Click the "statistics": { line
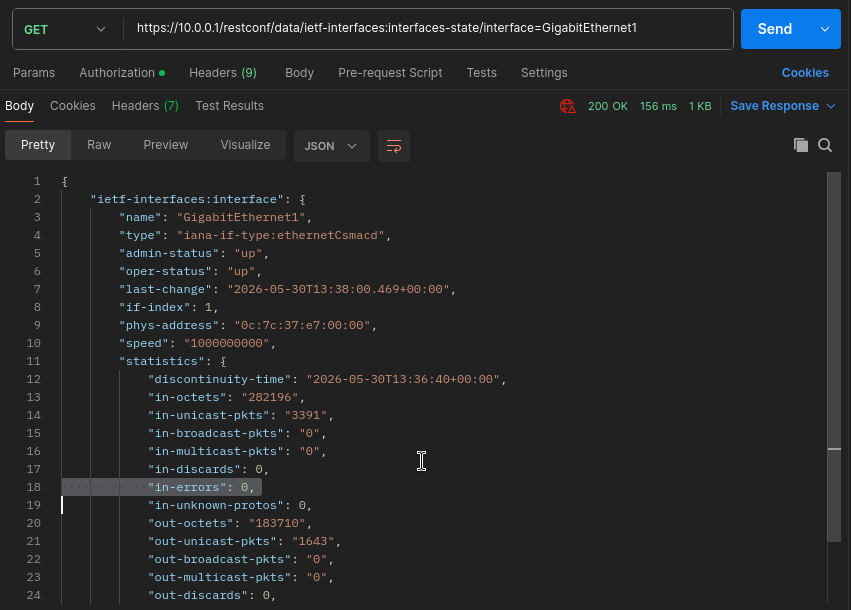The height and width of the screenshot is (610, 851). pyautogui.click(x=173, y=361)
